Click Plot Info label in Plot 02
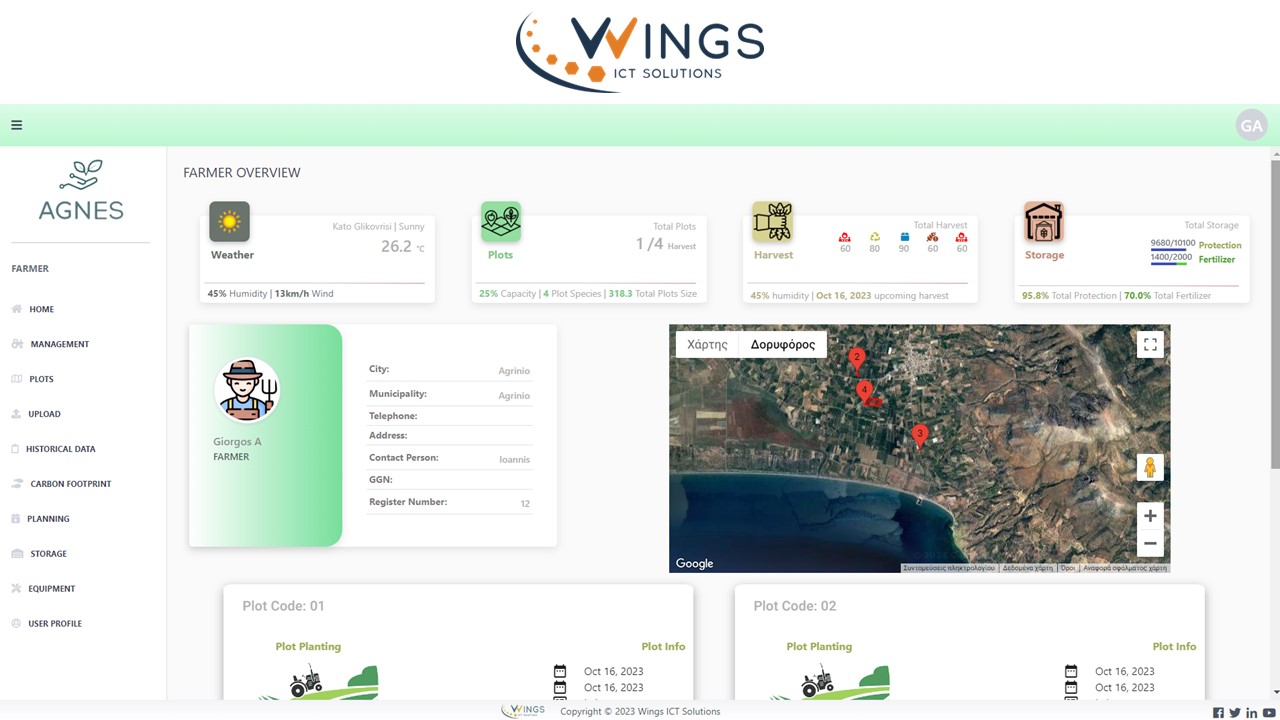This screenshot has width=1280, height=720. pos(1174,647)
